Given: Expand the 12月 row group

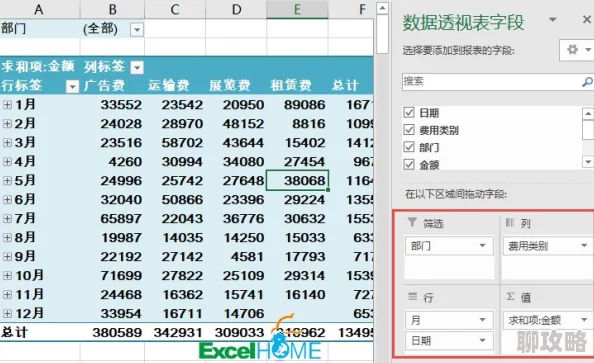Looking at the screenshot, I should [7, 313].
